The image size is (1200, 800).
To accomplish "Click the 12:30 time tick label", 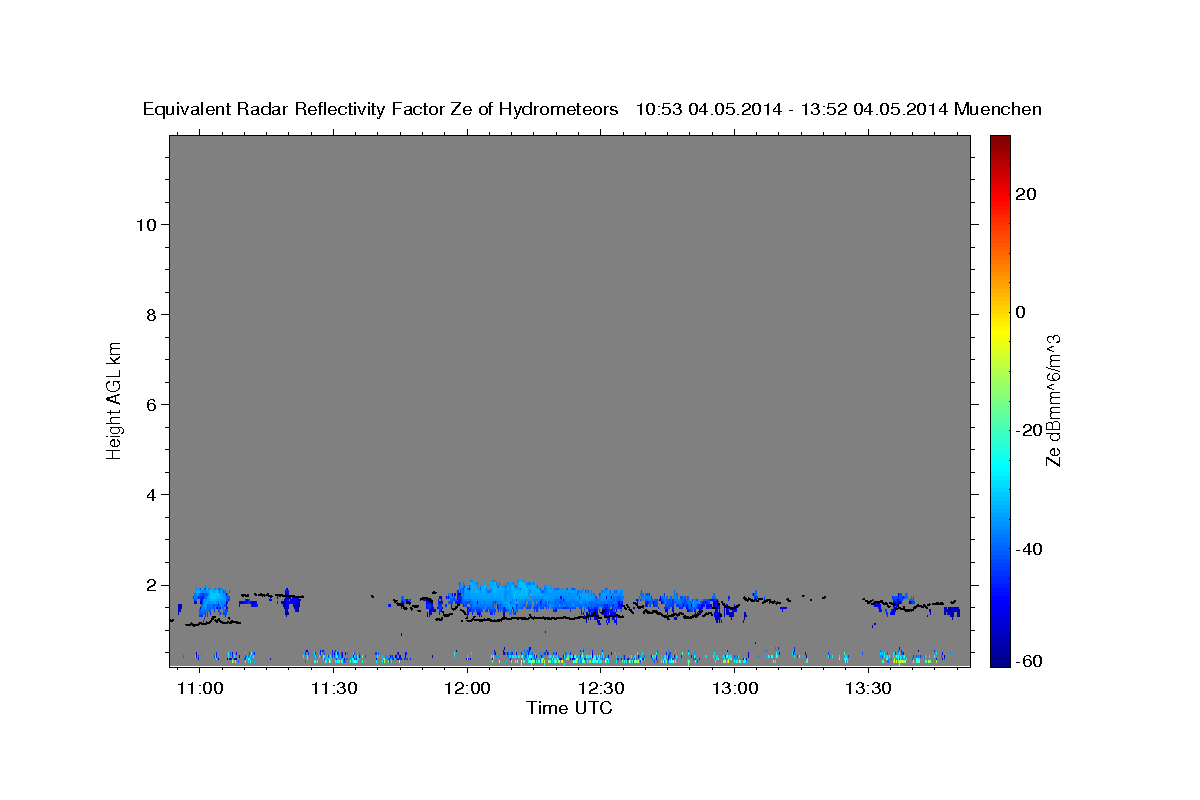I will click(602, 688).
